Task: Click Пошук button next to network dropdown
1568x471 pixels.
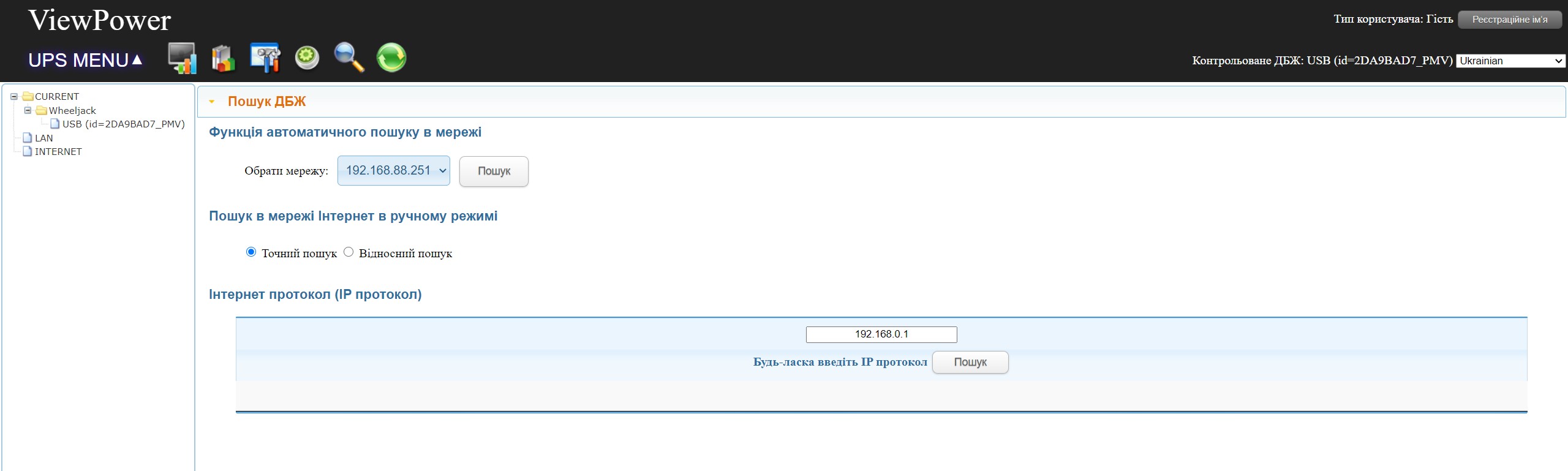Action: [x=494, y=171]
